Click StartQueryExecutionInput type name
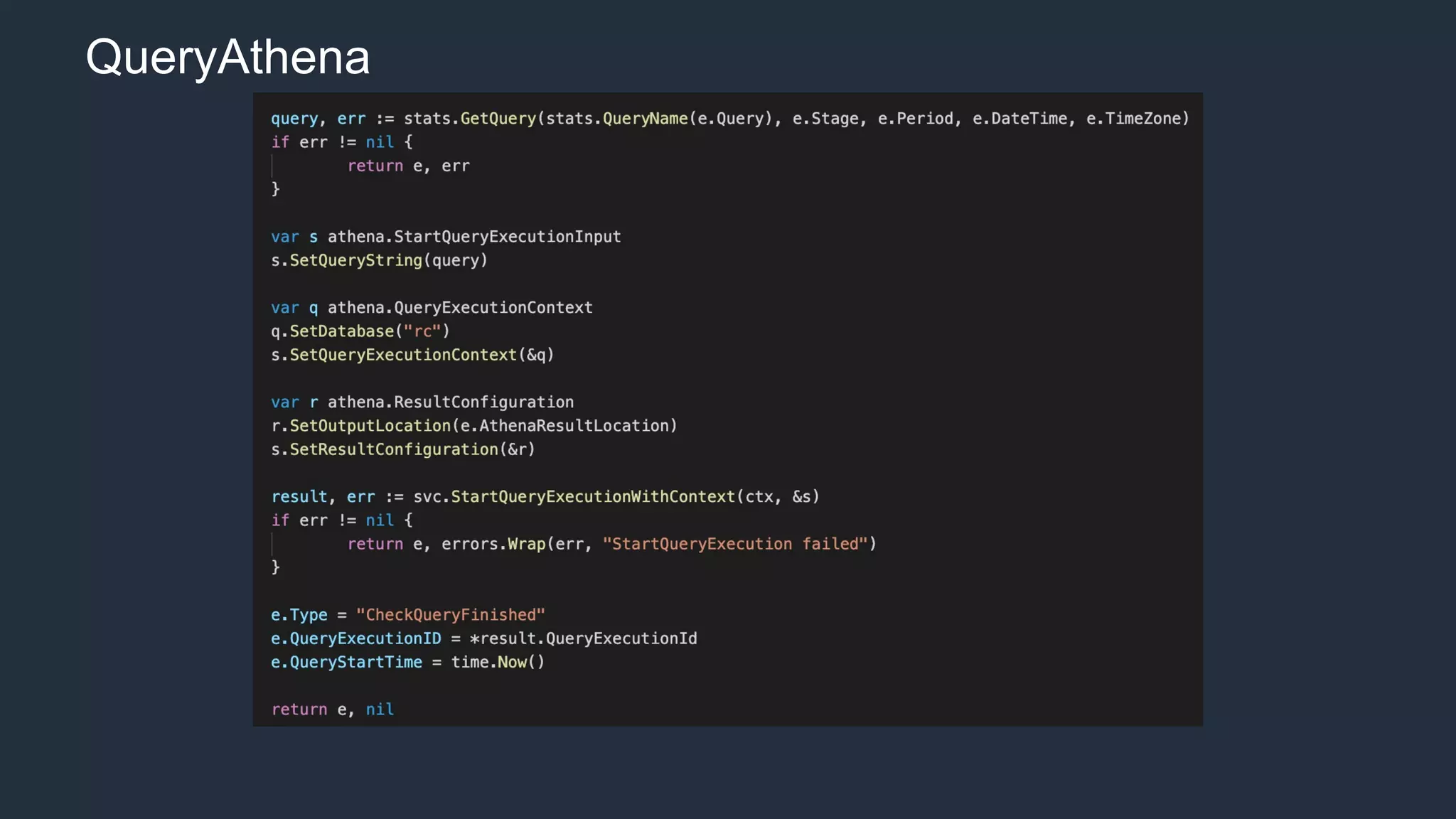This screenshot has height=819, width=1456. tap(507, 237)
